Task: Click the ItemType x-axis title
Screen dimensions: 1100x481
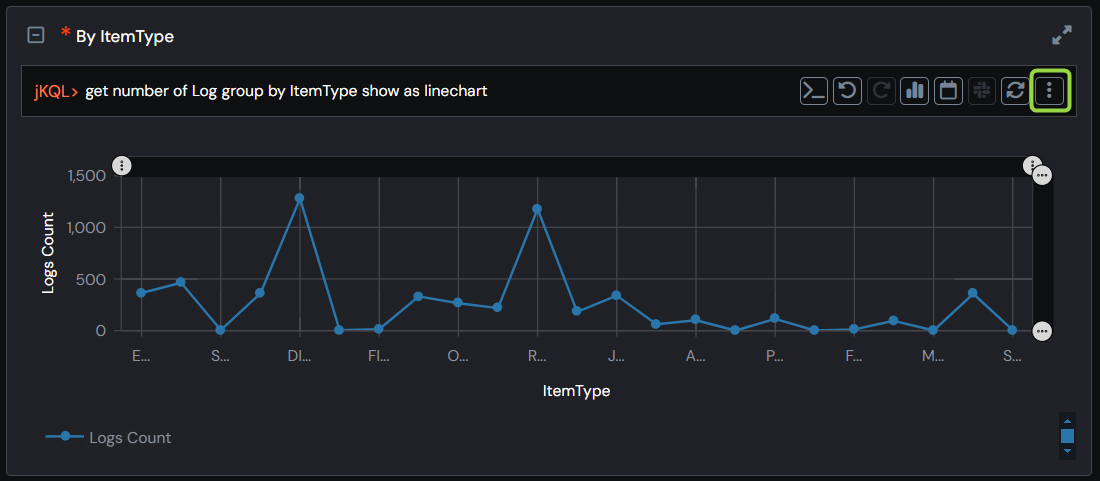Action: tap(577, 391)
